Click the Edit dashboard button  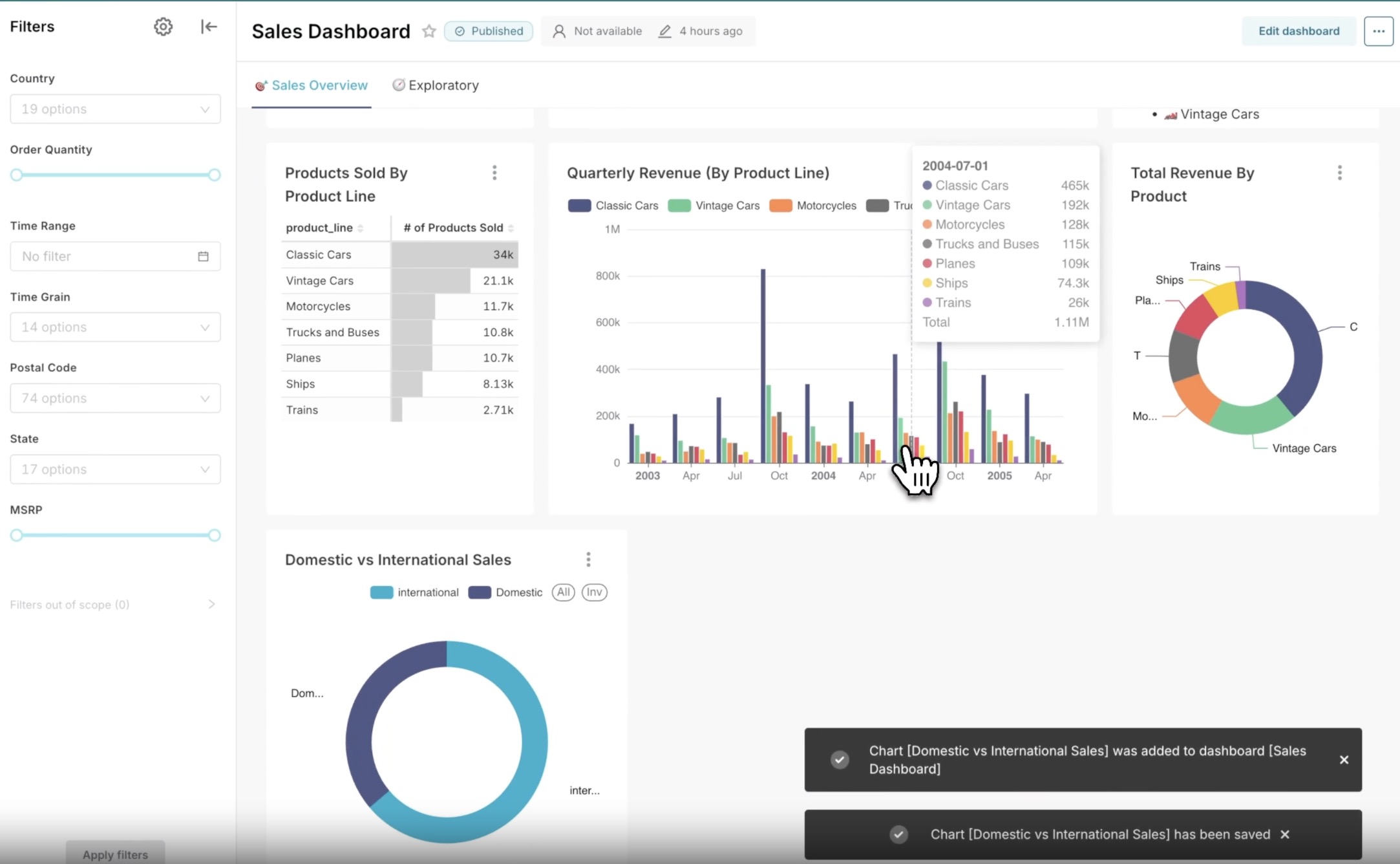tap(1298, 31)
